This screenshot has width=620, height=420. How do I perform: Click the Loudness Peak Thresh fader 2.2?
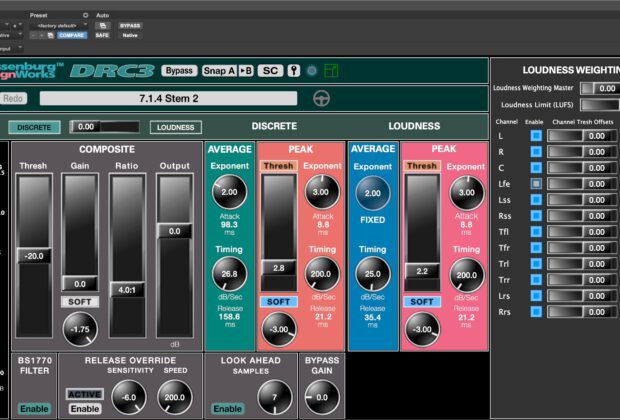pyautogui.click(x=422, y=271)
